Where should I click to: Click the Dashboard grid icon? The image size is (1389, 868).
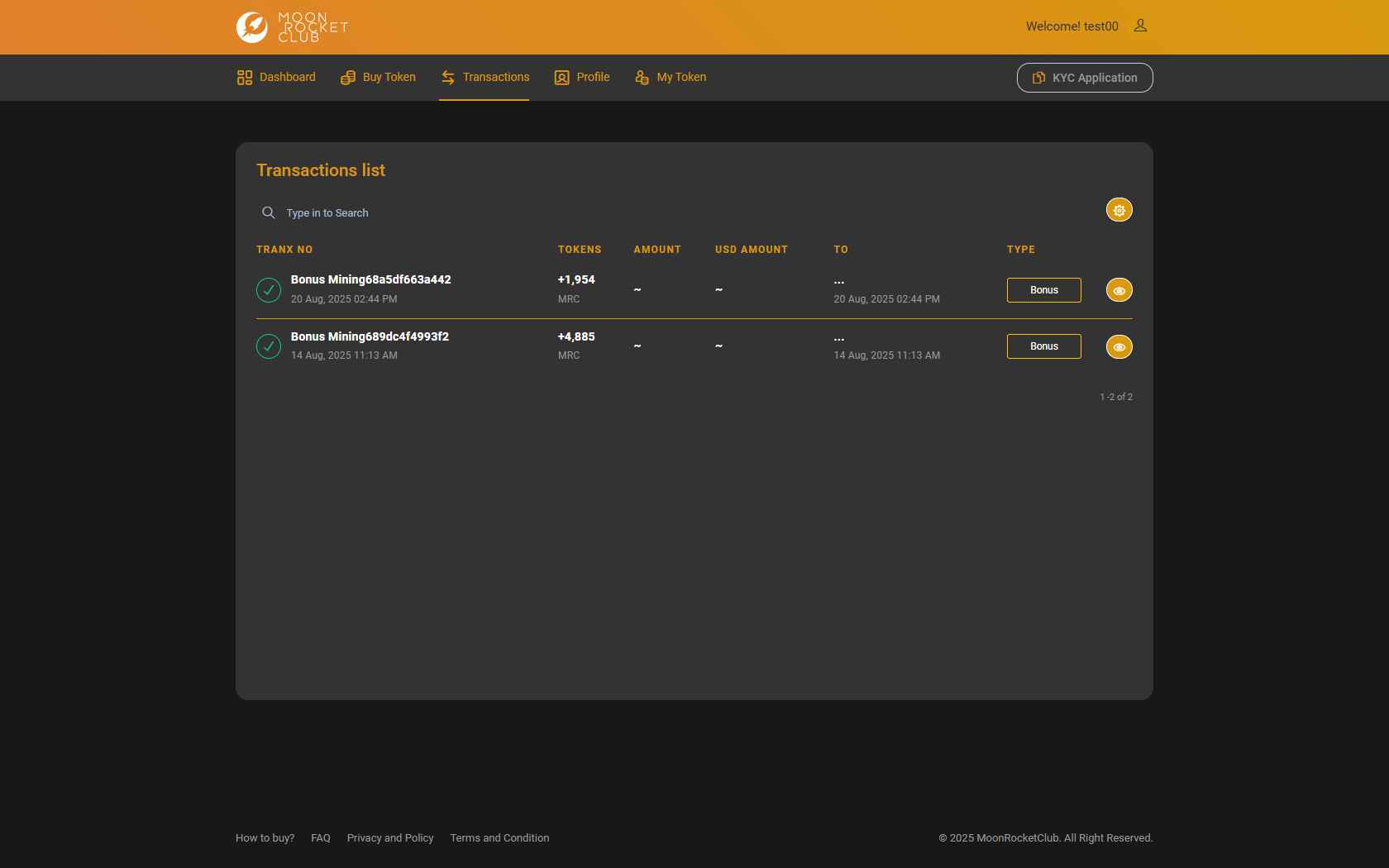pos(244,77)
